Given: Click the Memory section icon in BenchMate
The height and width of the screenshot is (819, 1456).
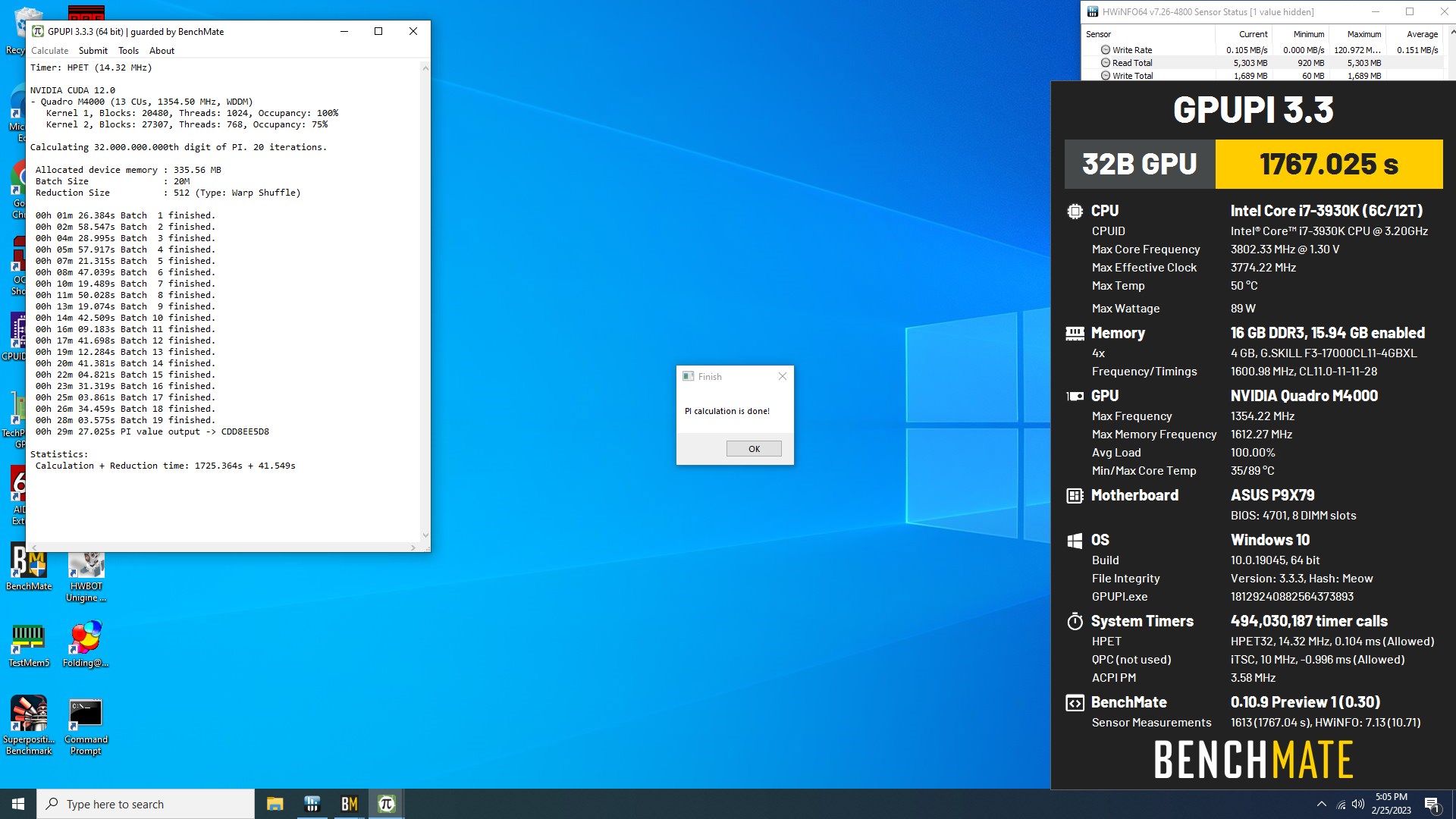Looking at the screenshot, I should click(1075, 333).
